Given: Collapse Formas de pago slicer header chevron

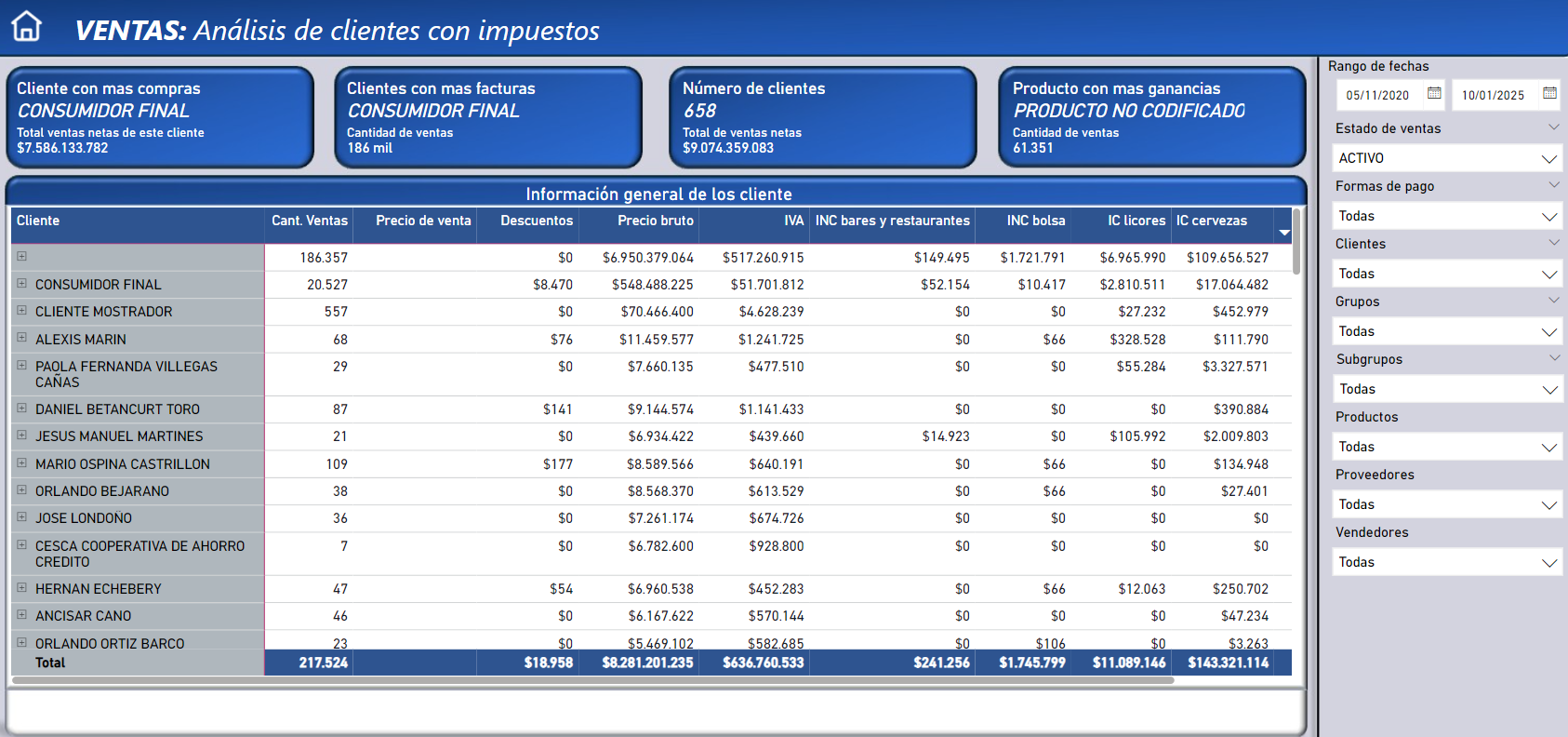Looking at the screenshot, I should coord(1553,184).
